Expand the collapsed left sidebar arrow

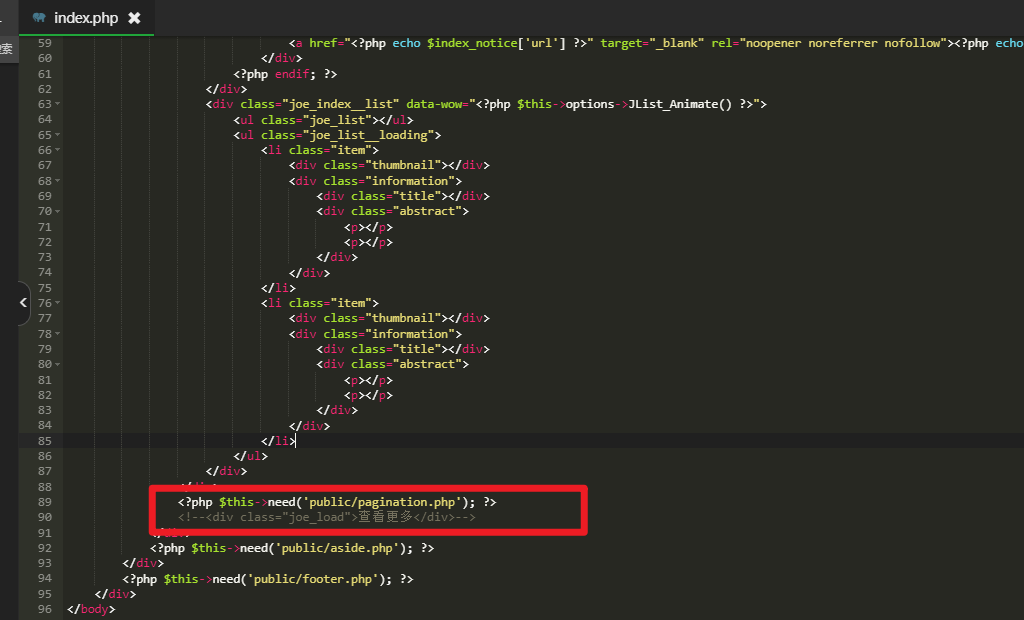(x=23, y=303)
